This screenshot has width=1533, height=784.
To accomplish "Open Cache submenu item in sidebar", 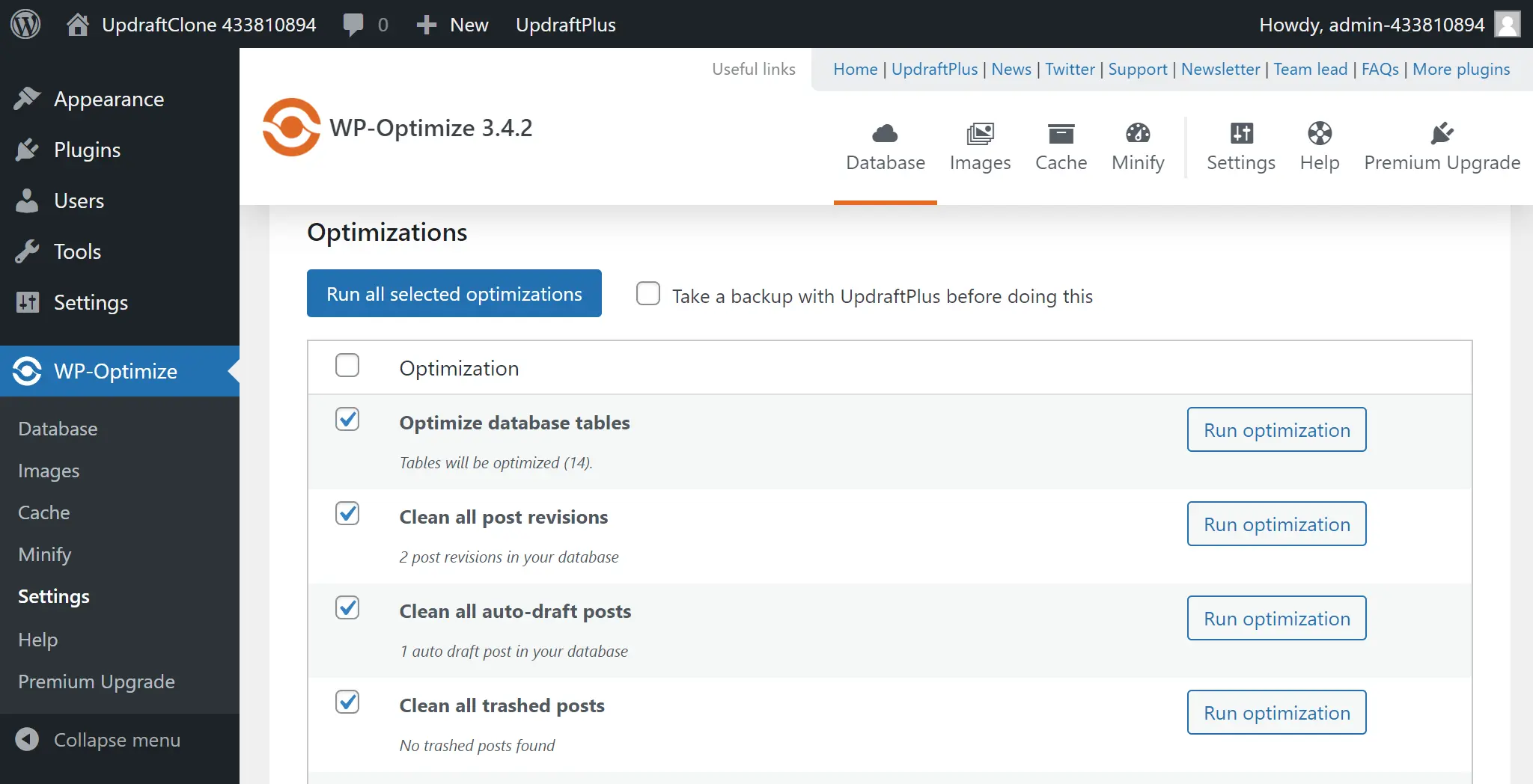I will coord(44,512).
